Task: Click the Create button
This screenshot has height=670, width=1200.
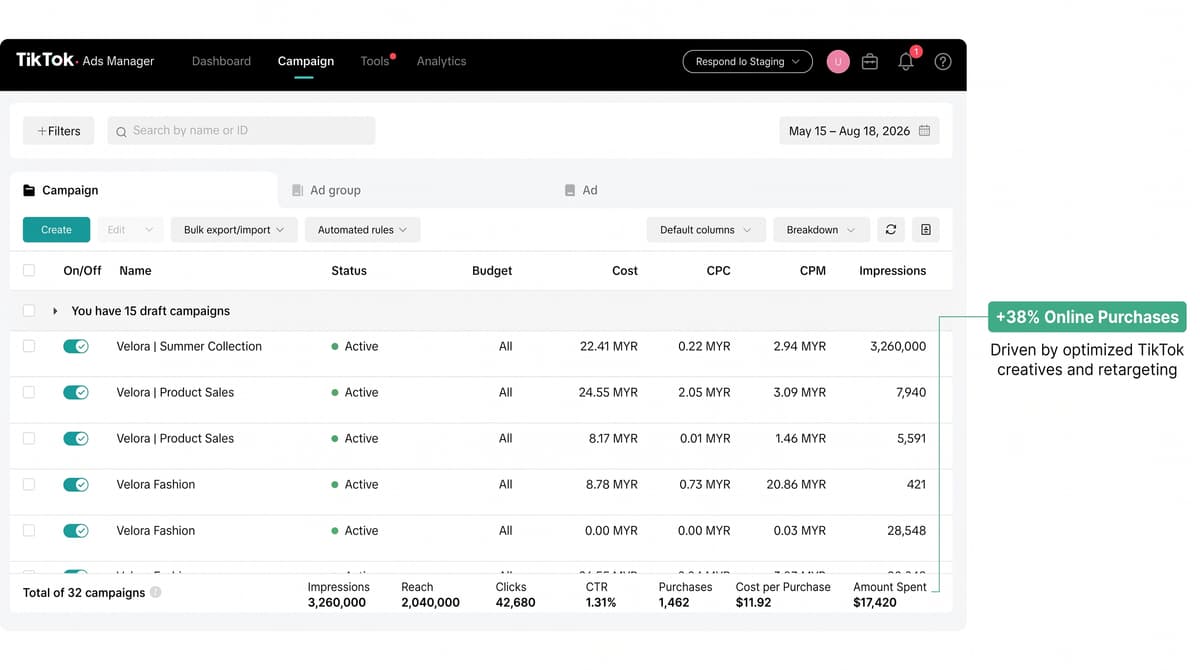Action: tap(56, 230)
